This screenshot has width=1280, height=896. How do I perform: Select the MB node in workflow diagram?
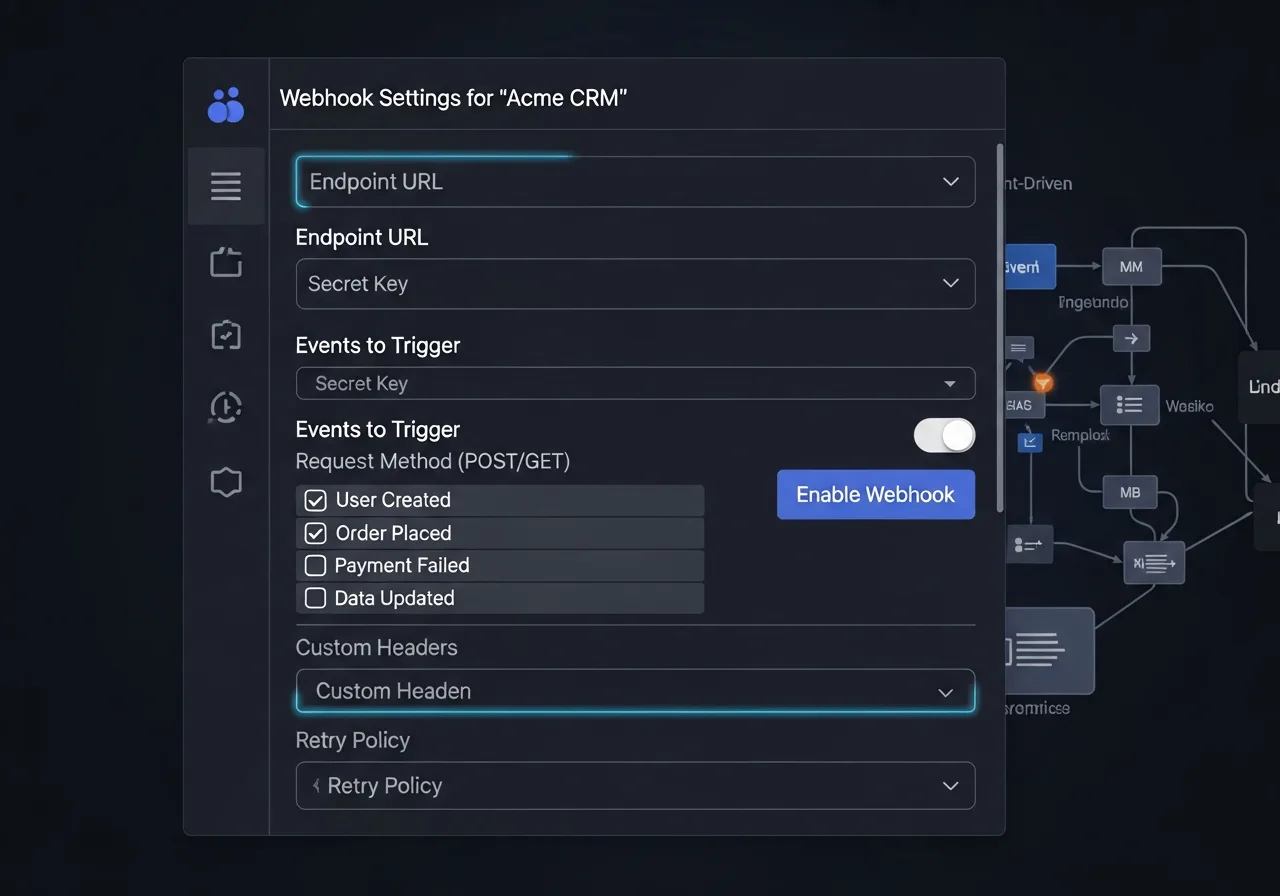click(1130, 493)
